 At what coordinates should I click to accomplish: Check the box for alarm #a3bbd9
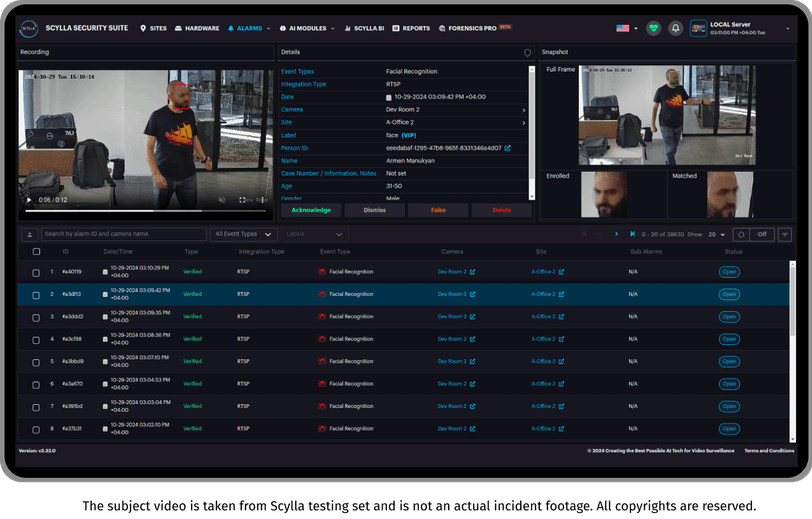(36, 363)
